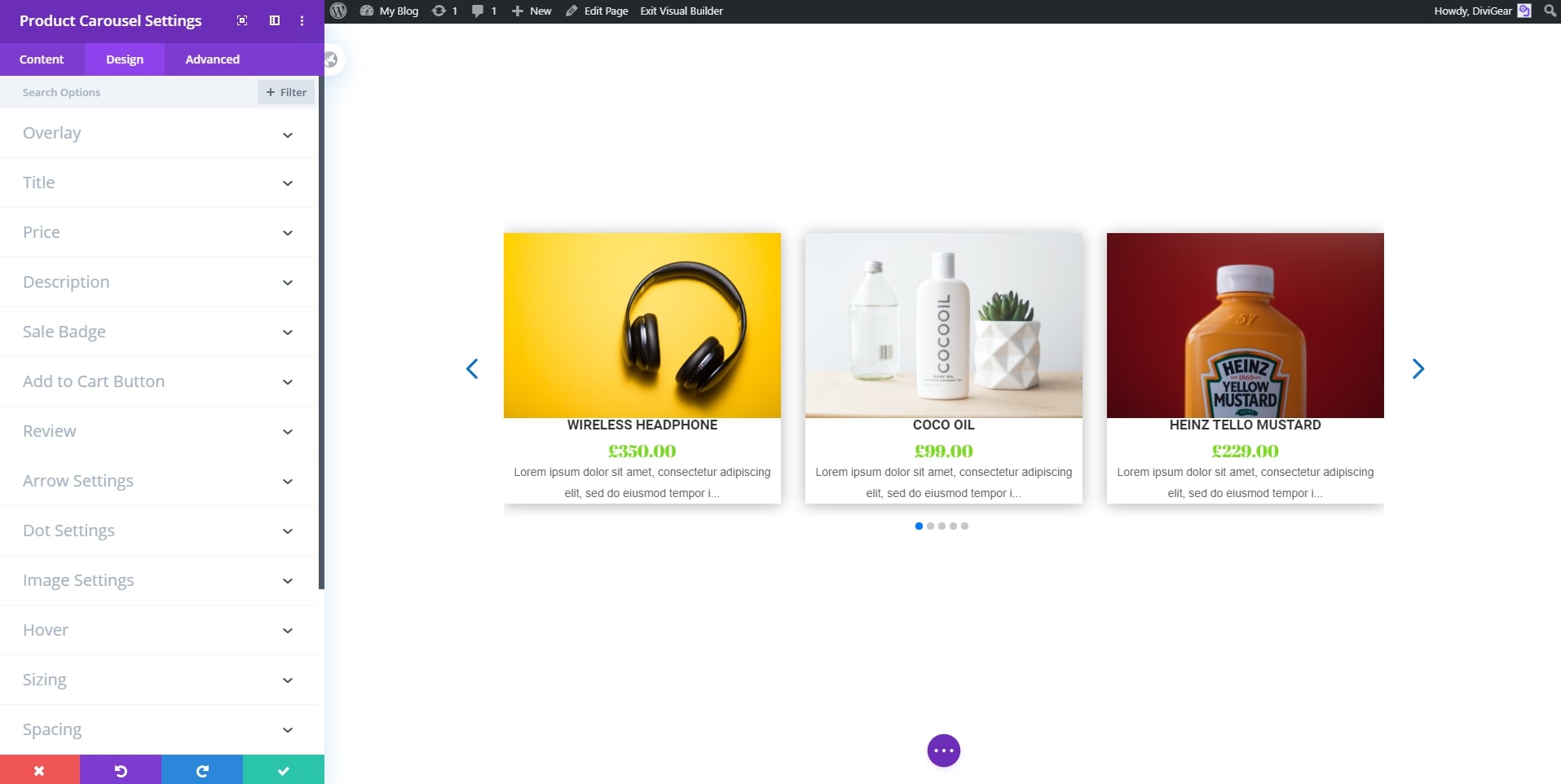The width and height of the screenshot is (1561, 784).
Task: Select the fifth carousel pagination dot
Action: [x=965, y=526]
